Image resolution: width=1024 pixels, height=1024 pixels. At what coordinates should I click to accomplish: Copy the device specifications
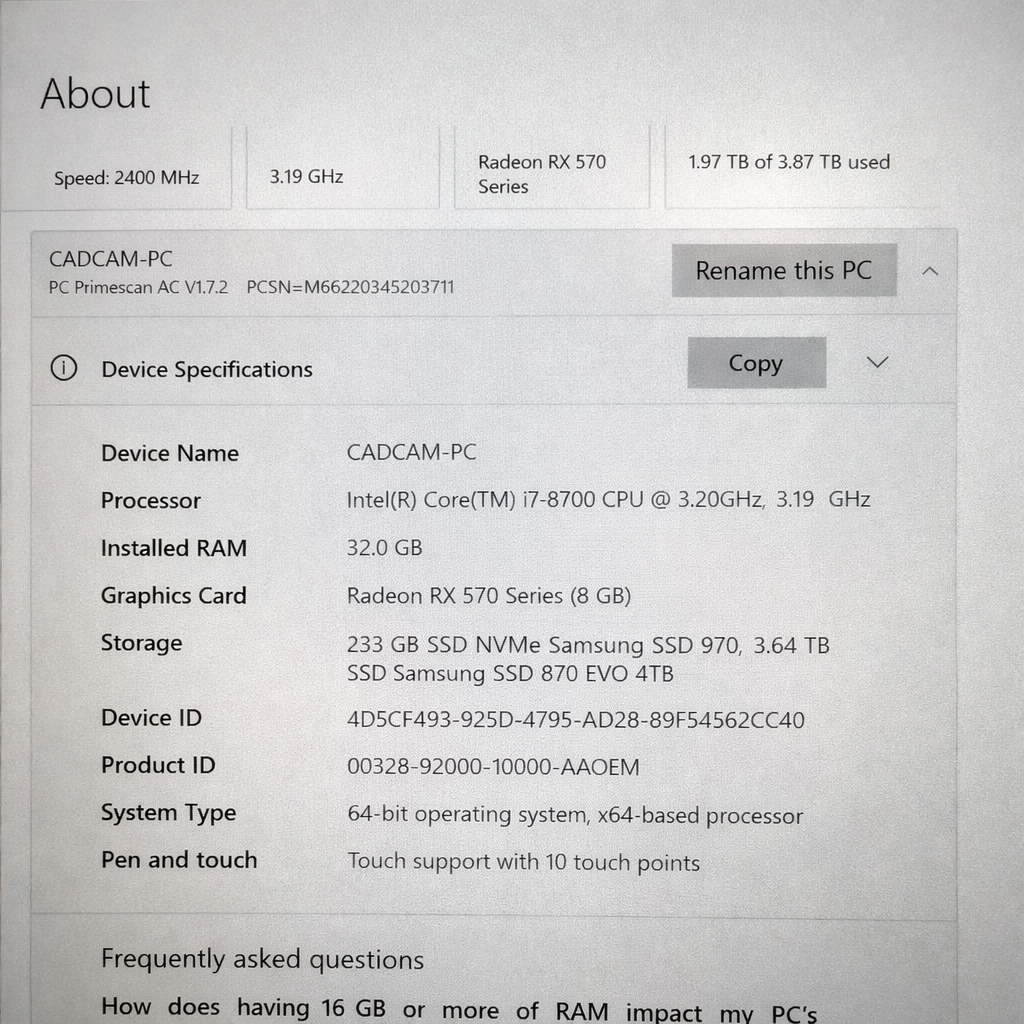coord(756,363)
